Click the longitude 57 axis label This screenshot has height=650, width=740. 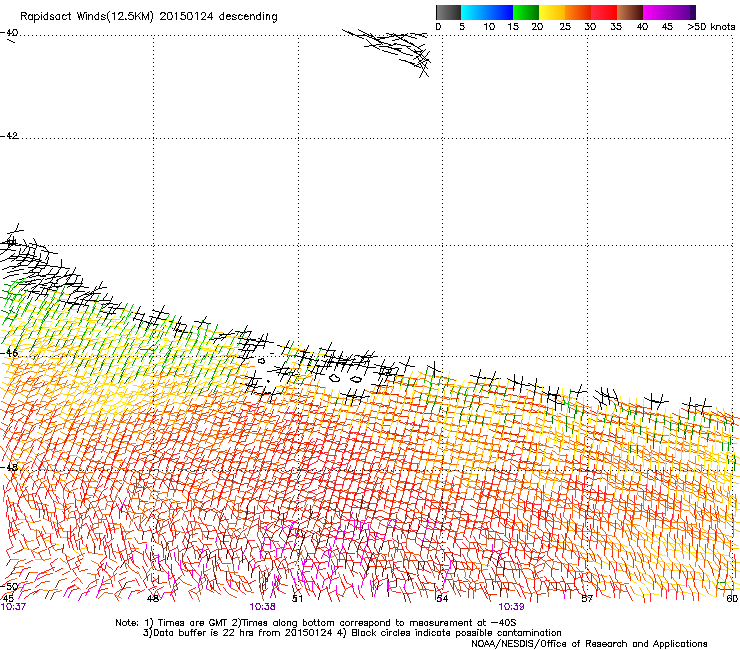click(x=587, y=599)
